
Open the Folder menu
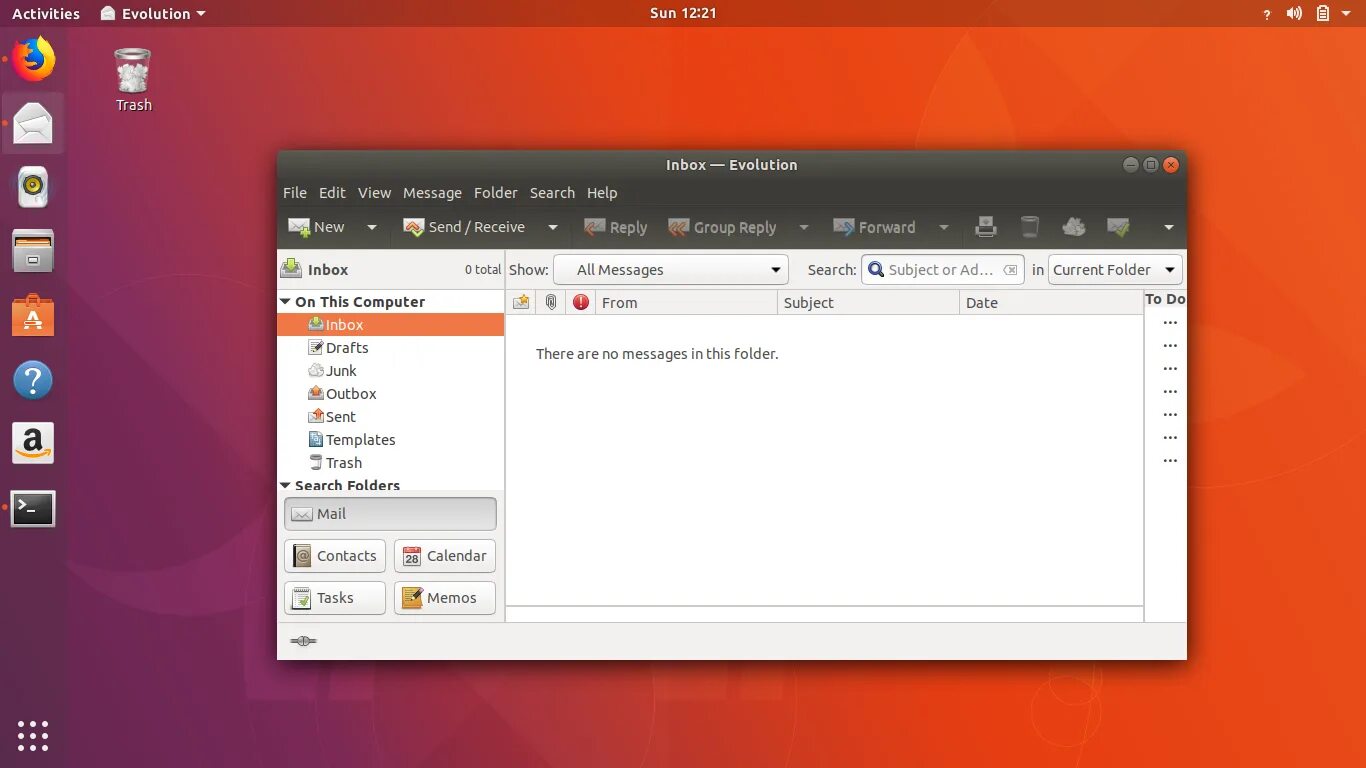click(x=496, y=193)
